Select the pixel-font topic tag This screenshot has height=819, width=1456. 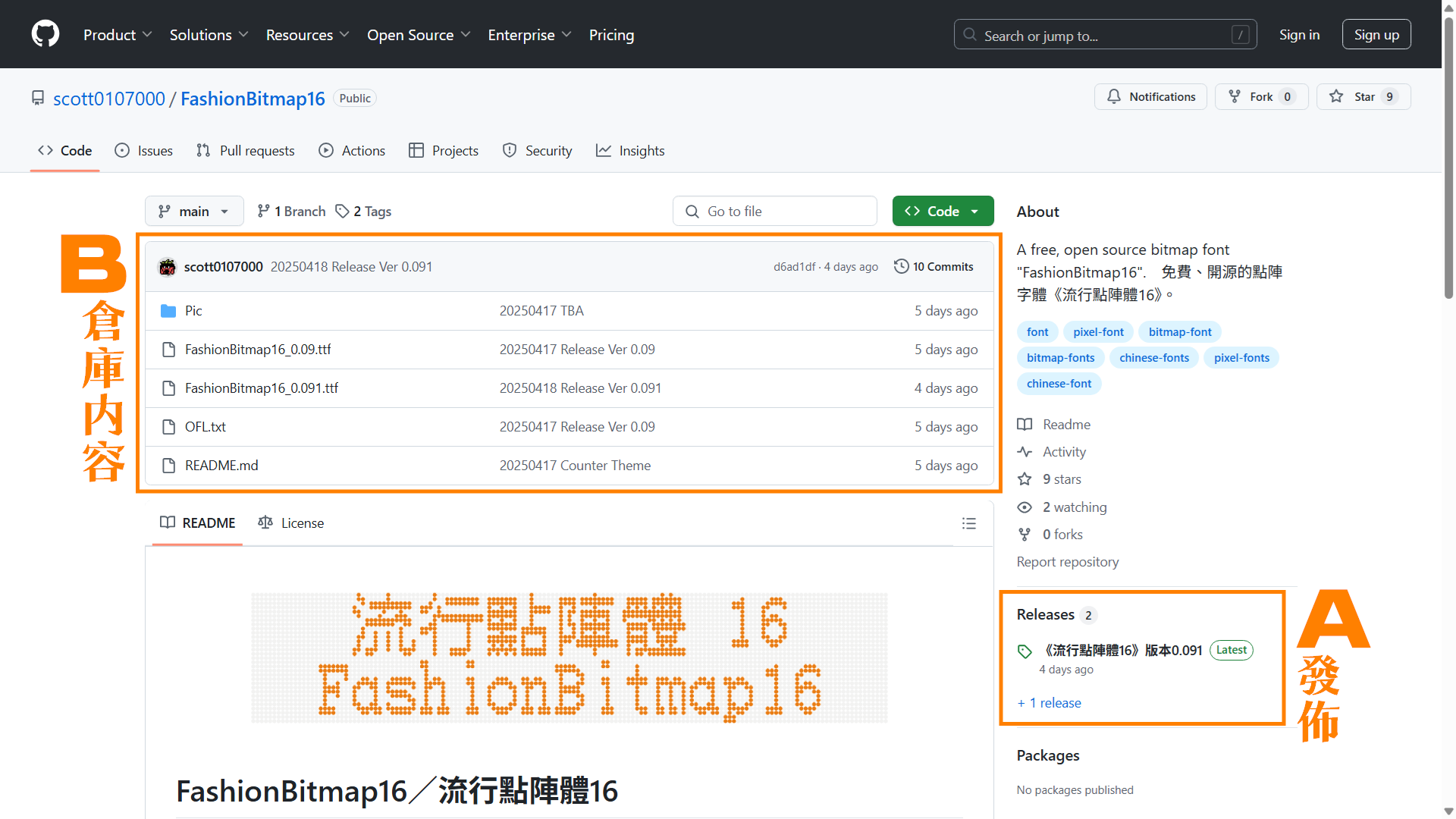tap(1098, 331)
